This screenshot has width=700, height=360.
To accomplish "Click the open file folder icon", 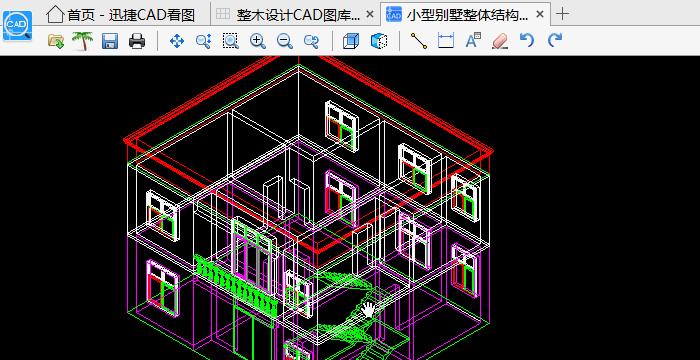I will tap(55, 41).
